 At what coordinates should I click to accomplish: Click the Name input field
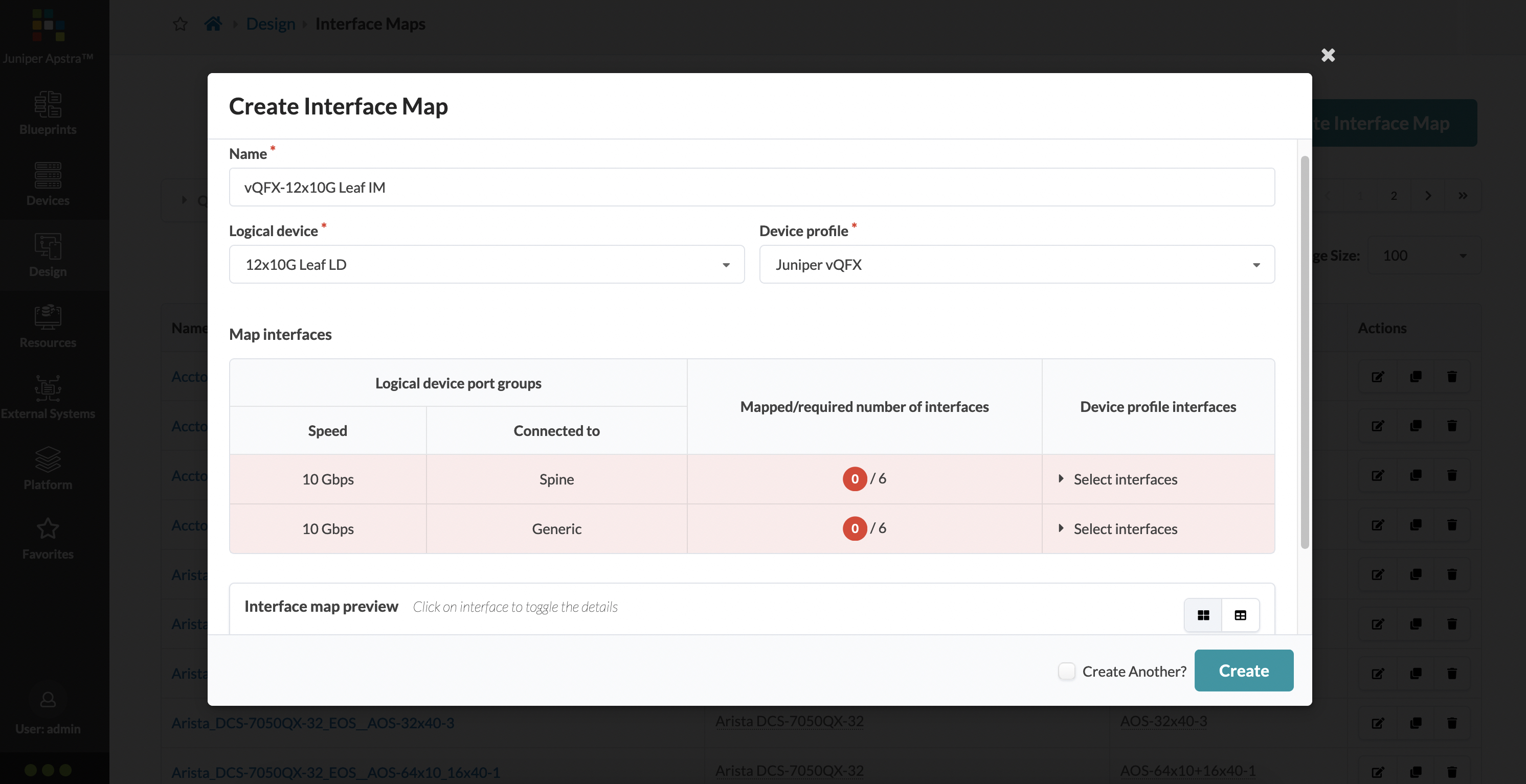[752, 187]
